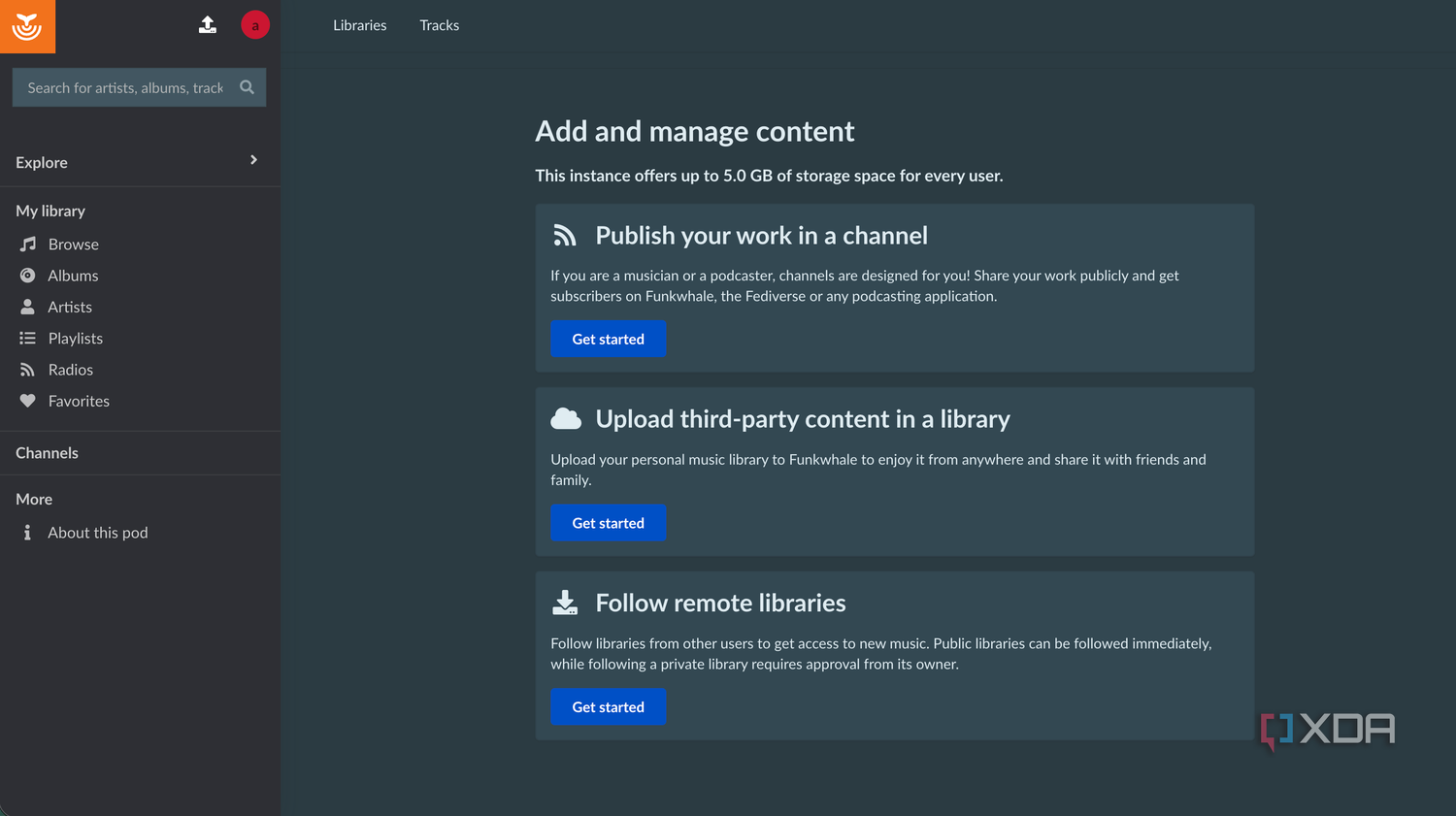Click the person icon beside Artists

[28, 307]
